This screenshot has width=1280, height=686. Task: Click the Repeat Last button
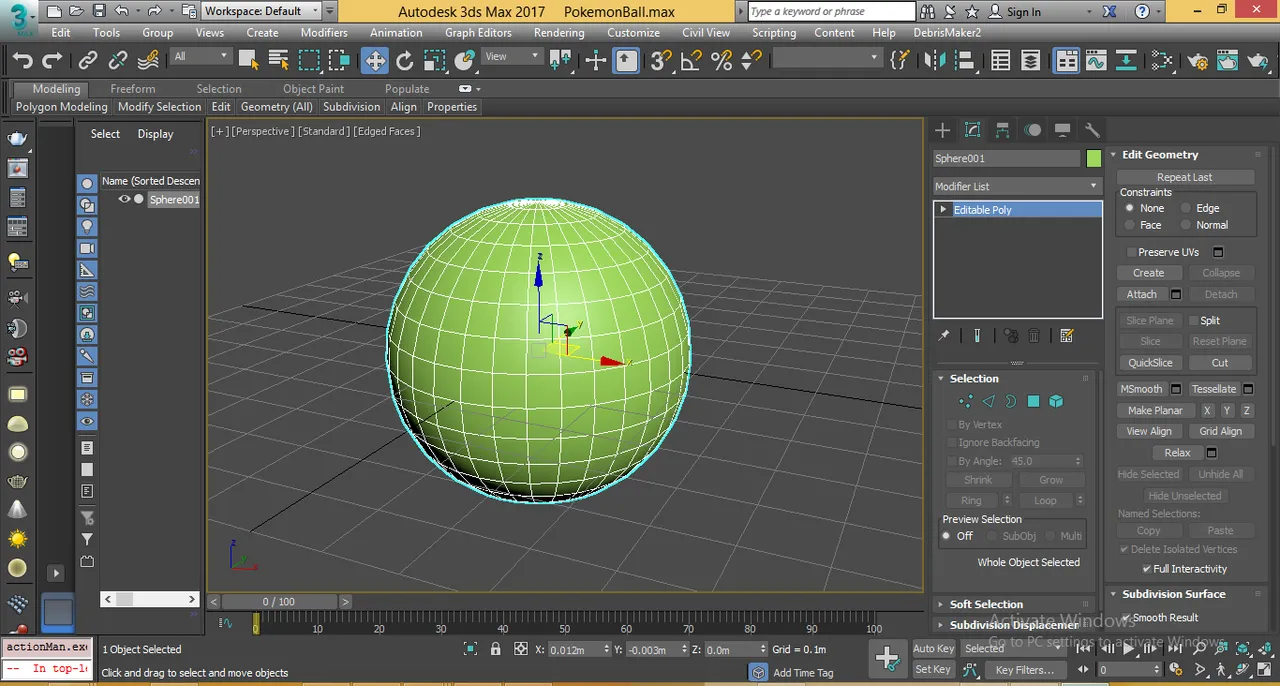pos(1185,177)
